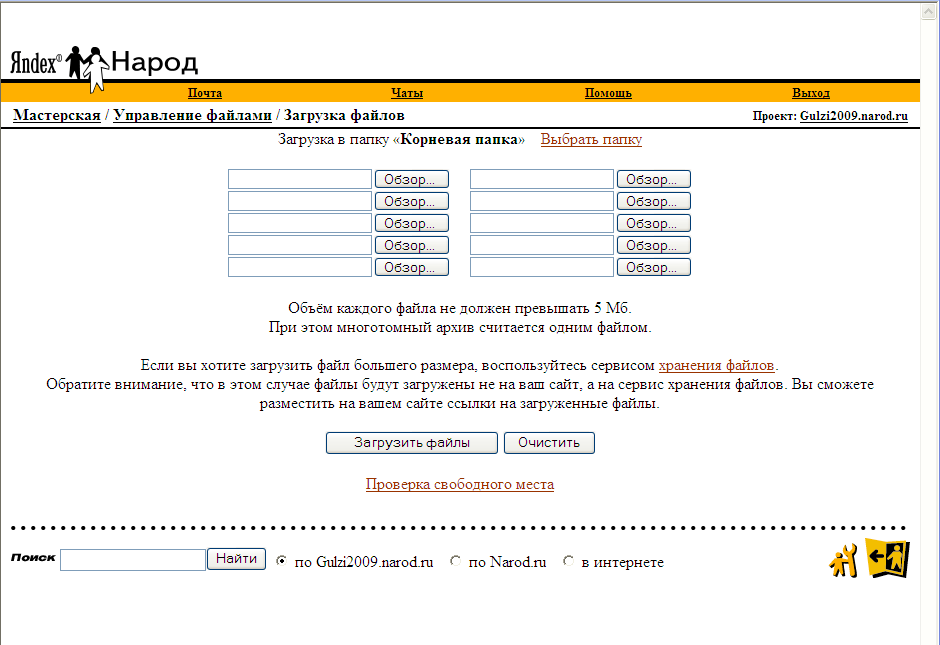Click fifth file path field in left column
Image resolution: width=940 pixels, height=645 pixels.
coord(300,267)
